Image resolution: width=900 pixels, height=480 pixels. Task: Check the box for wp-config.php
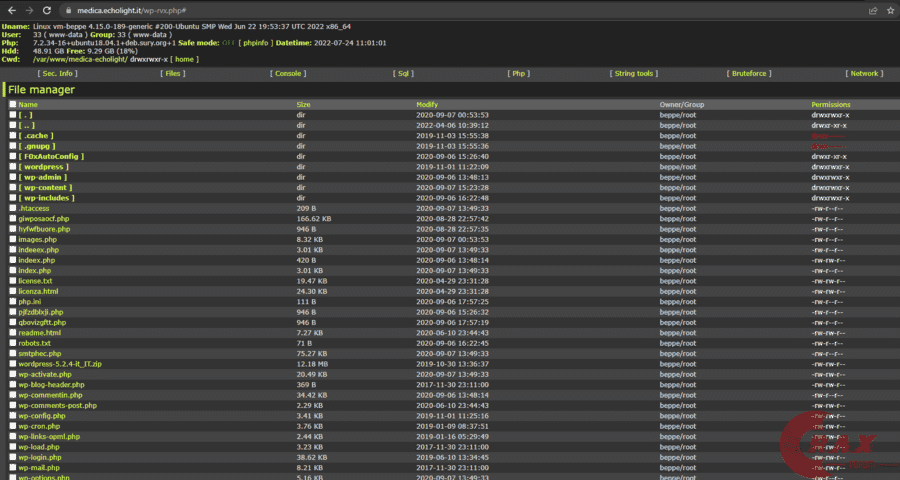(x=13, y=416)
